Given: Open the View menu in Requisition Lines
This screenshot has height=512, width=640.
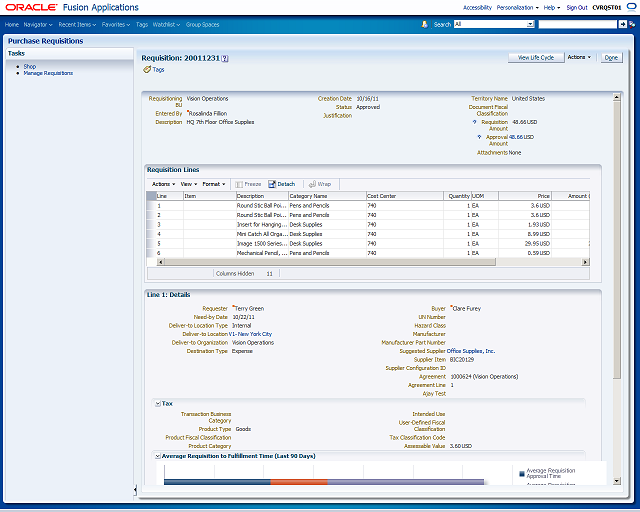Looking at the screenshot, I should [189, 184].
